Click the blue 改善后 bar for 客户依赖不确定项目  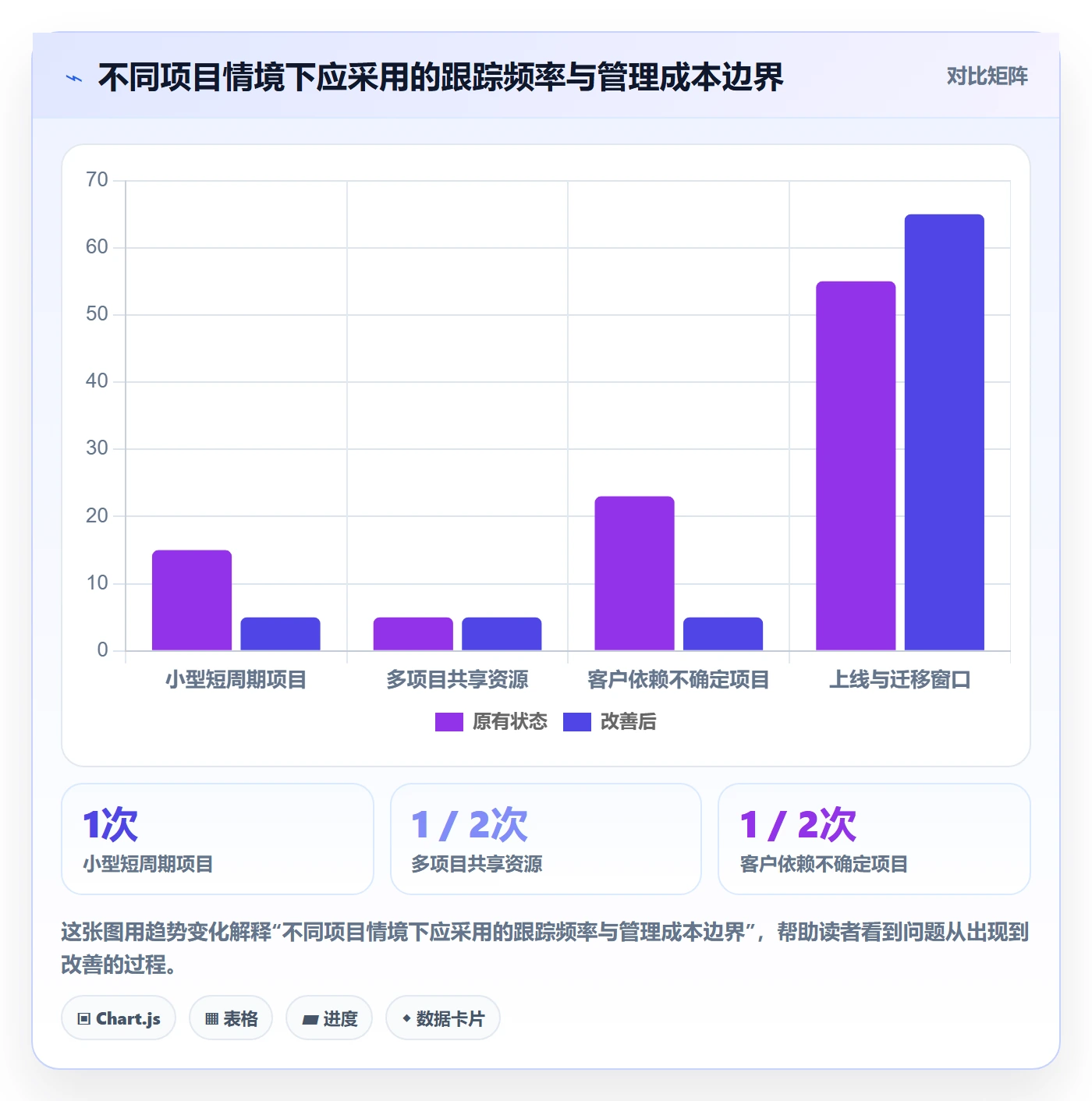coord(723,634)
